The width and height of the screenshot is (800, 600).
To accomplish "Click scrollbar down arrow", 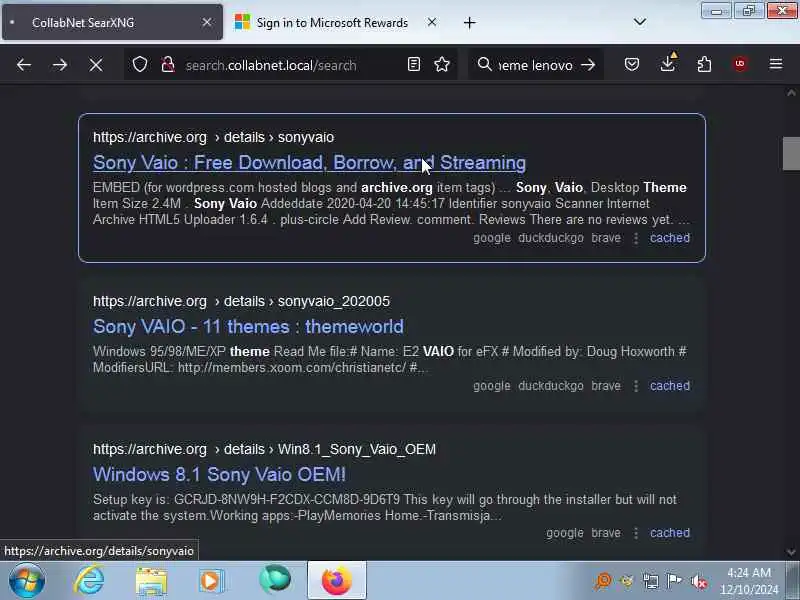I will (x=791, y=552).
